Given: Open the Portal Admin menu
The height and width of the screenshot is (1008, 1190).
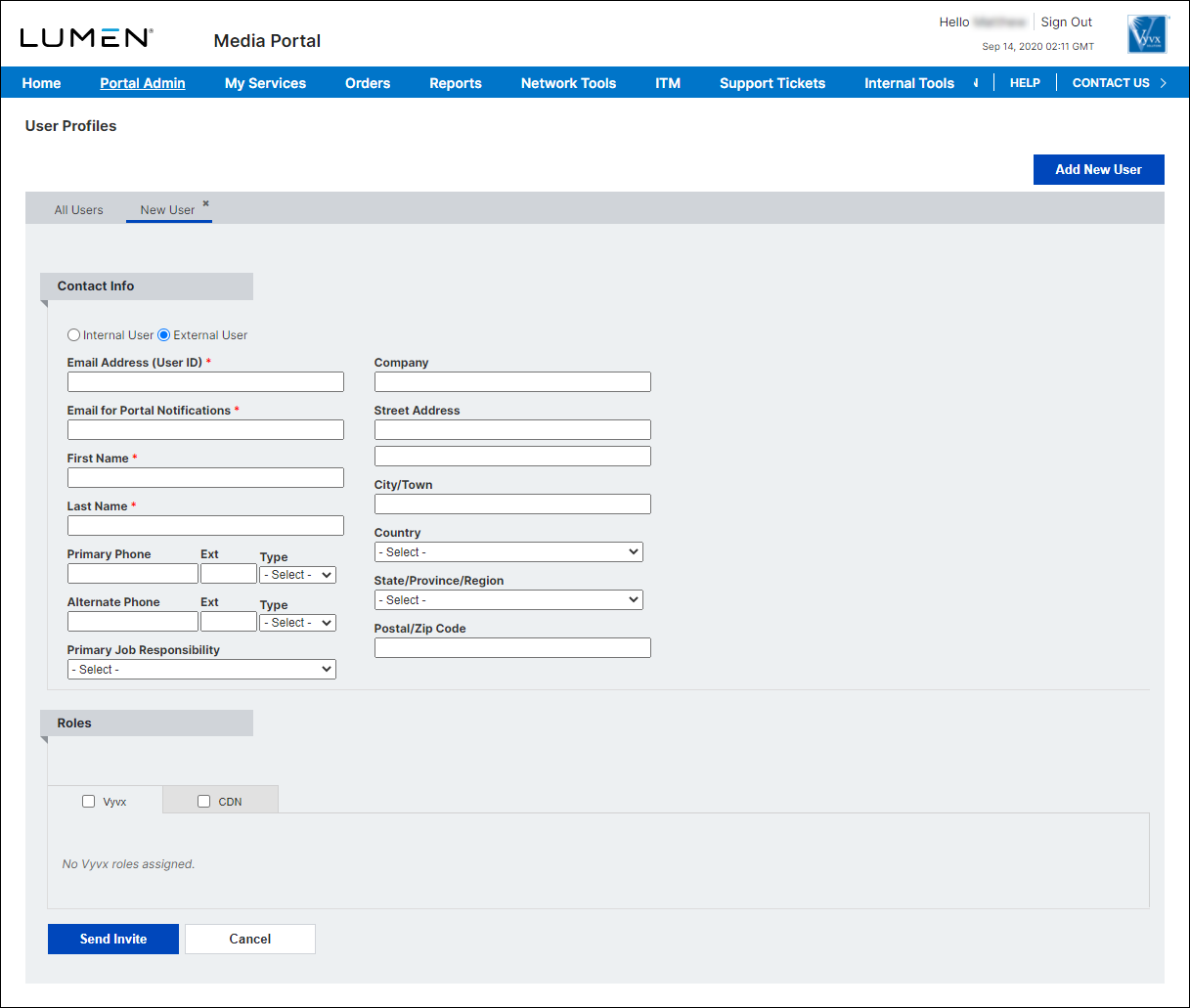Looking at the screenshot, I should coord(143,83).
